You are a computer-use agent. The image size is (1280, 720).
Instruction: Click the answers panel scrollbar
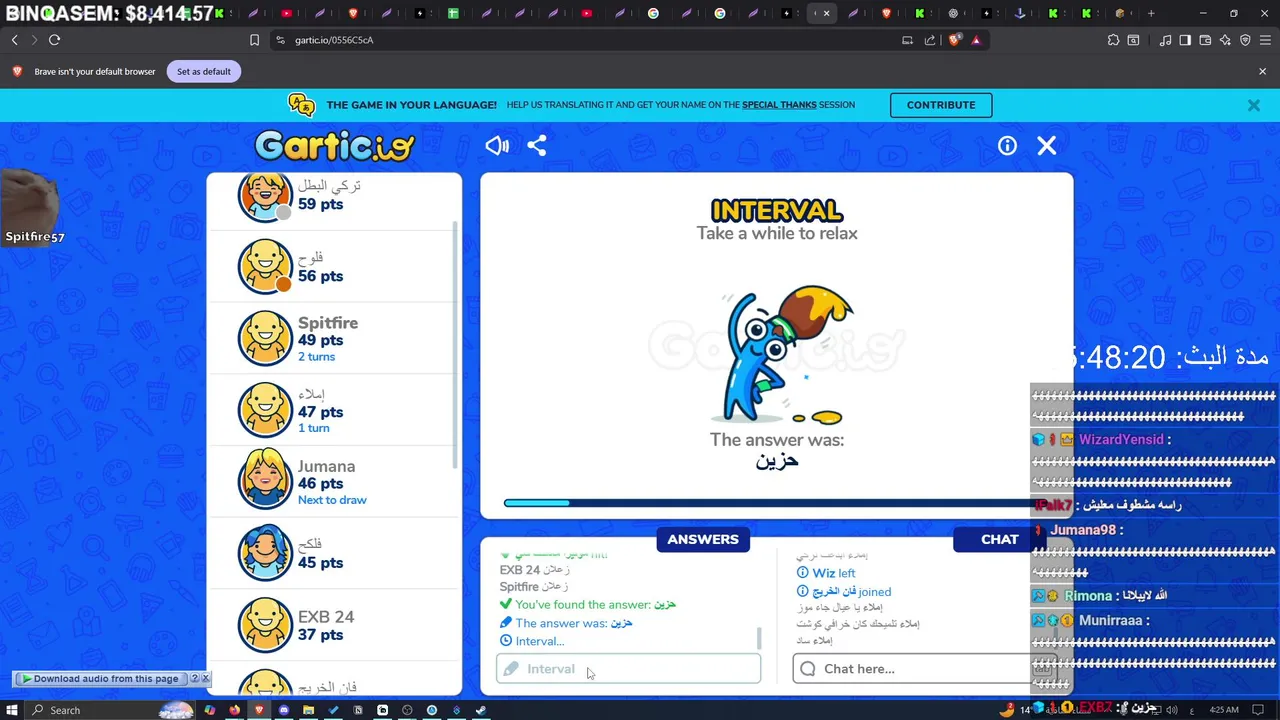click(758, 638)
